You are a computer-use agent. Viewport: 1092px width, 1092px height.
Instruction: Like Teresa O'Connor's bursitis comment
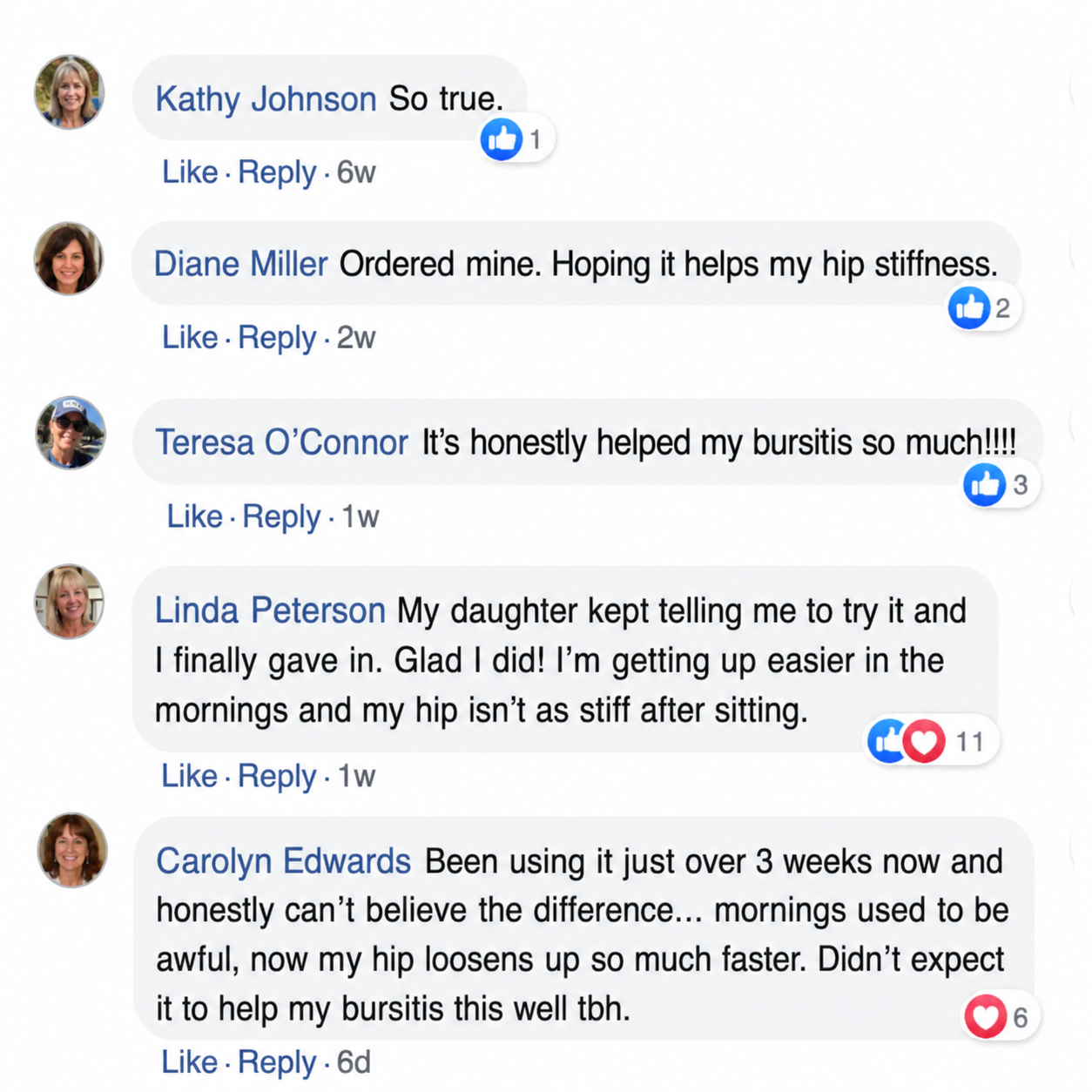(195, 516)
